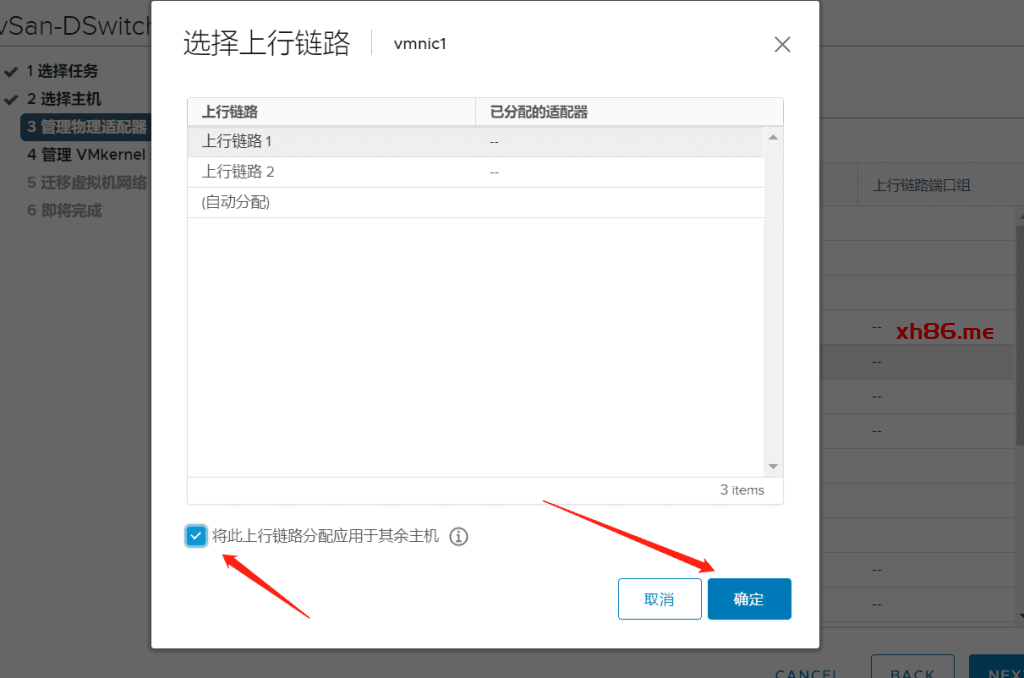Click the 上行链路 column header

pos(331,112)
